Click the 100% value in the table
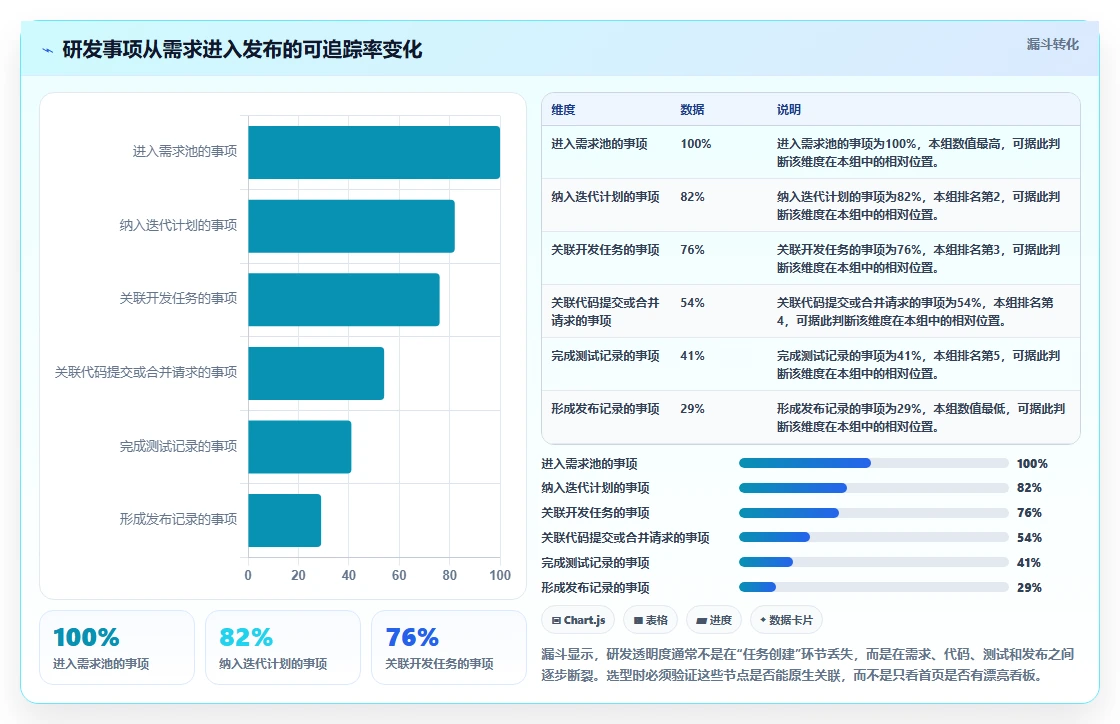 coord(696,144)
